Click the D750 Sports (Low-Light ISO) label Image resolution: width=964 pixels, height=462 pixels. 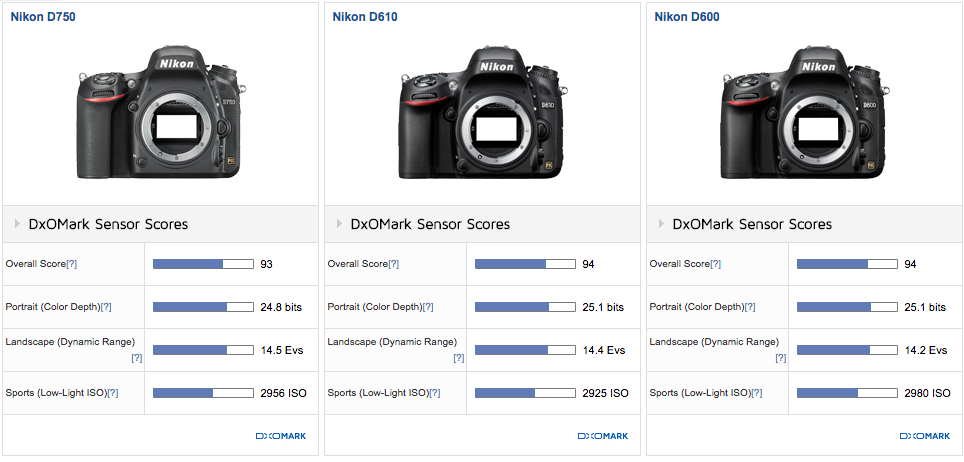tap(57, 393)
